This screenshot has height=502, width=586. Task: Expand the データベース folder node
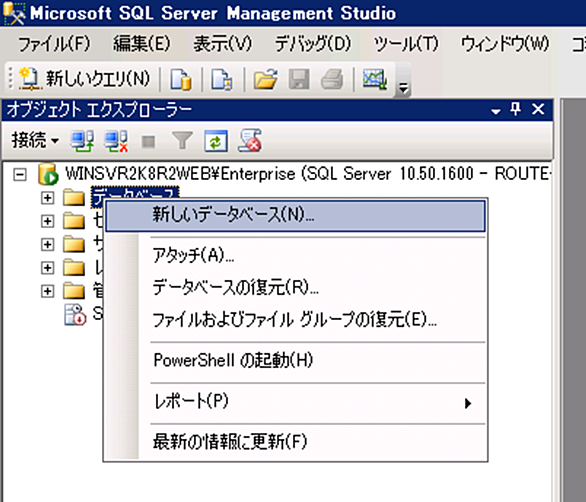[47, 198]
